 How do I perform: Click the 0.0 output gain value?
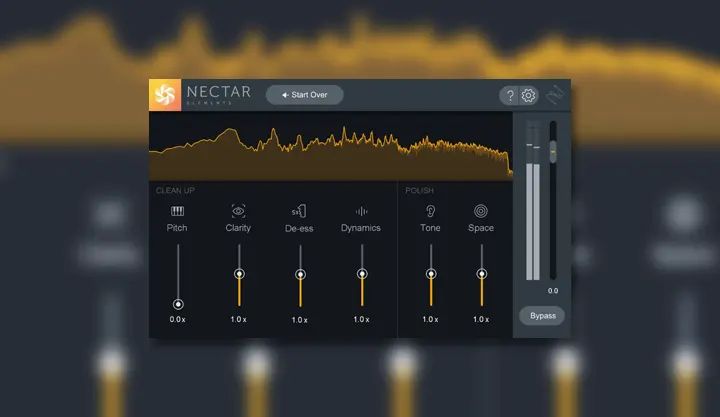pos(553,291)
